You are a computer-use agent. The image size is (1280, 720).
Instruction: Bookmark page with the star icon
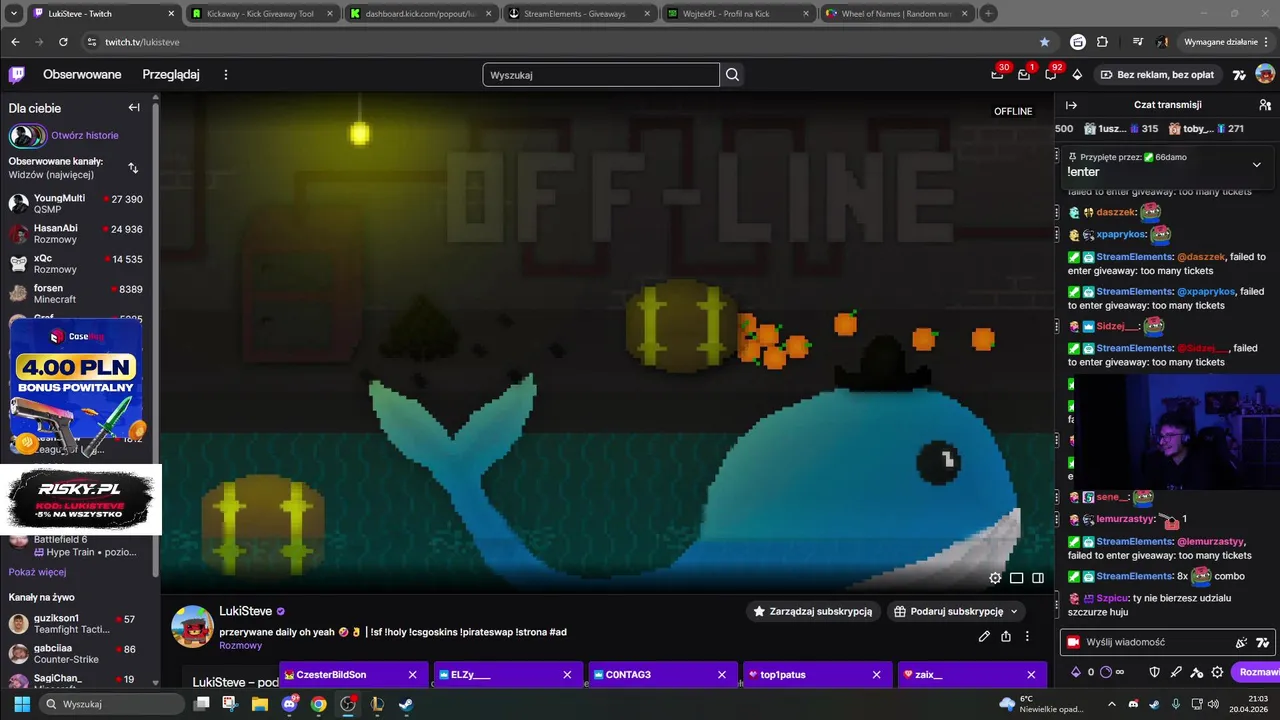[x=1045, y=42]
